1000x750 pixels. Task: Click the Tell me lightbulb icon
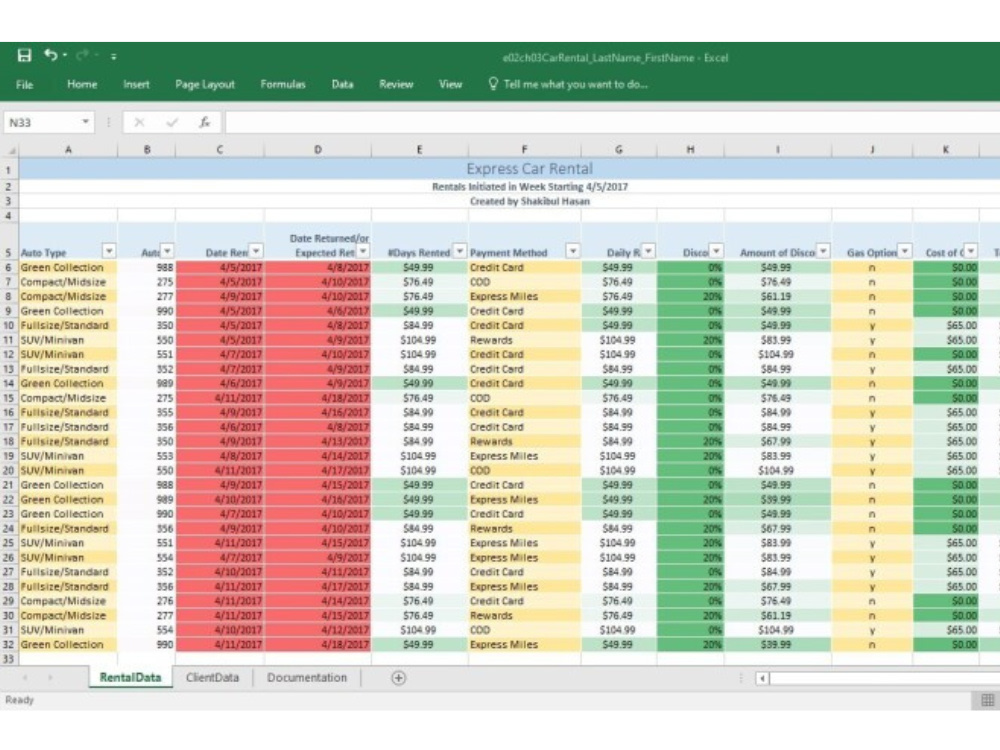pos(493,84)
